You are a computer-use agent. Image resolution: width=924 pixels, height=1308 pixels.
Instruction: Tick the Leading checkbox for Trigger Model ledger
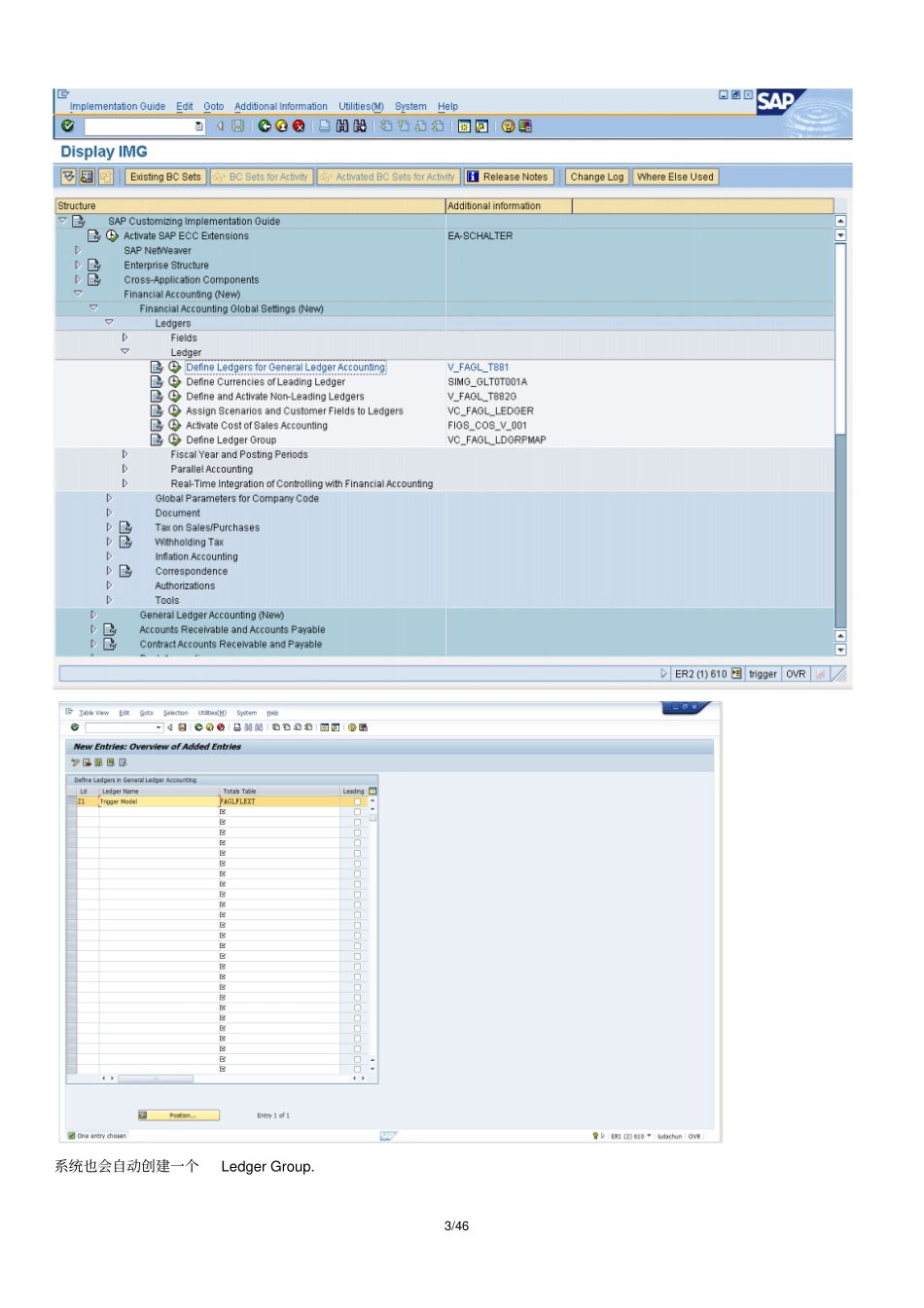coord(357,802)
